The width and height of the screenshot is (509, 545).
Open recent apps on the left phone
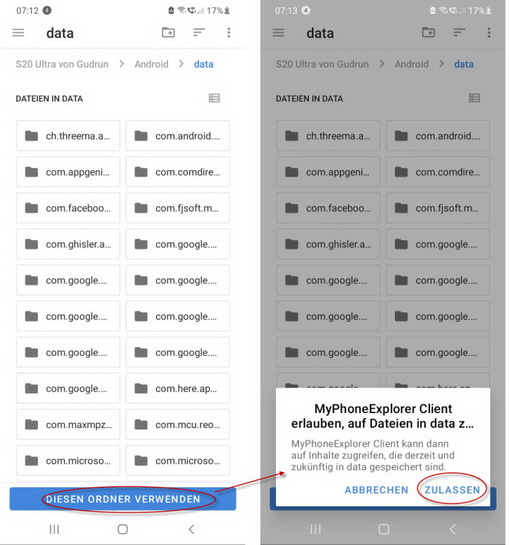point(54,529)
